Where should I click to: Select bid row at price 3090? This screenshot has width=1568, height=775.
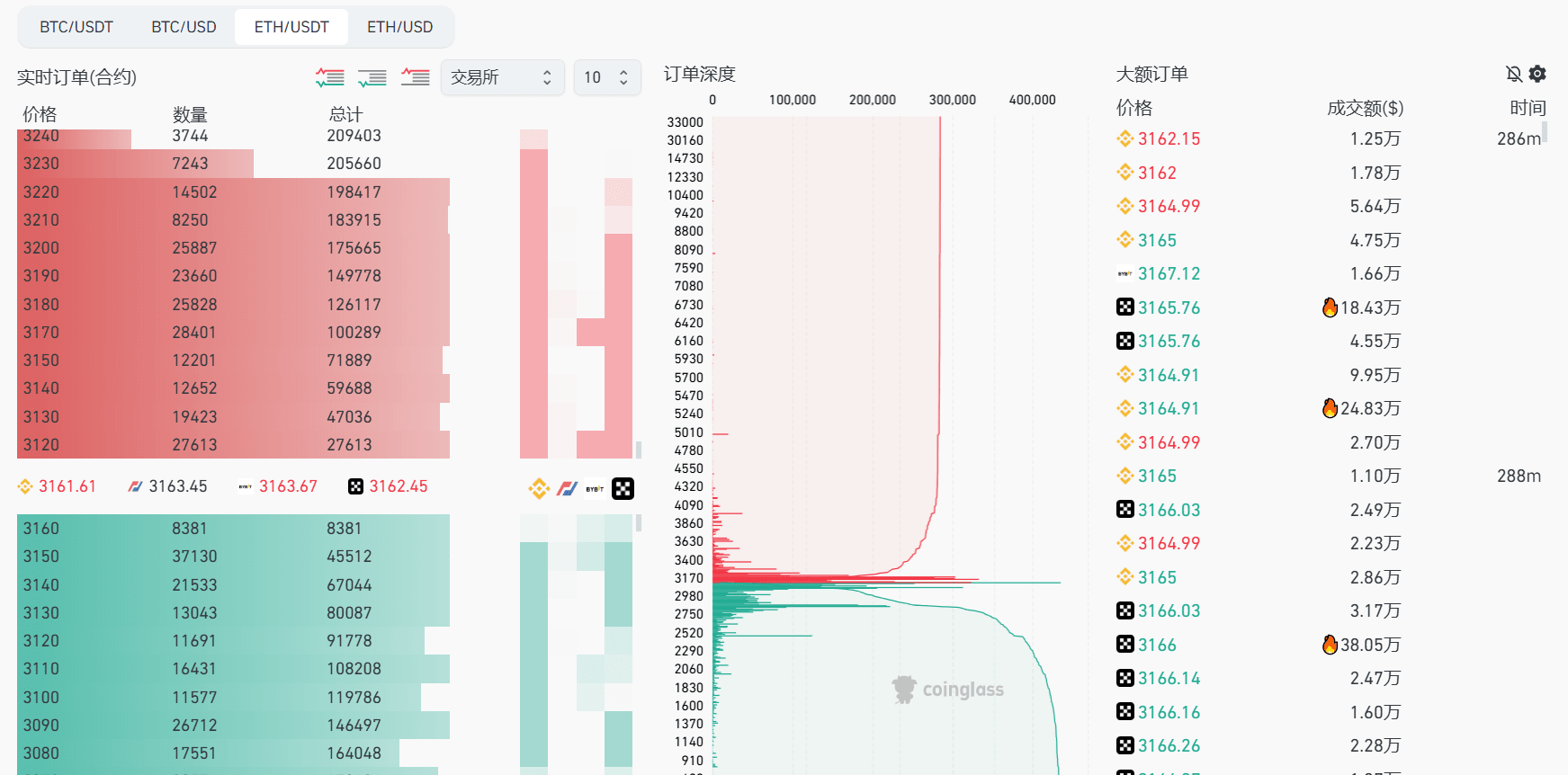tap(233, 726)
